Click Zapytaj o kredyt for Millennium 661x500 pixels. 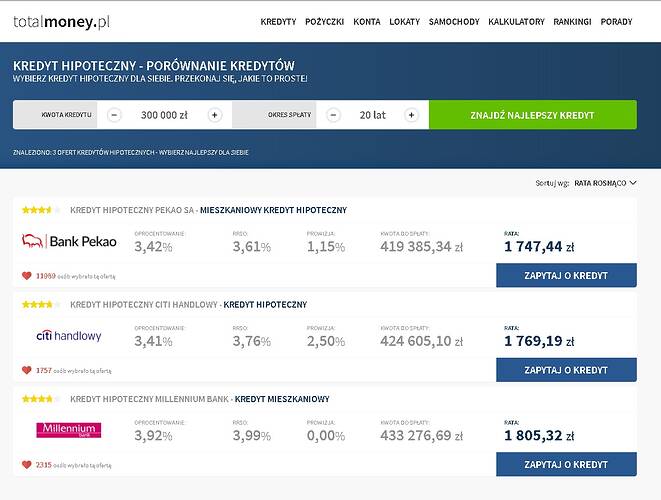coord(566,464)
